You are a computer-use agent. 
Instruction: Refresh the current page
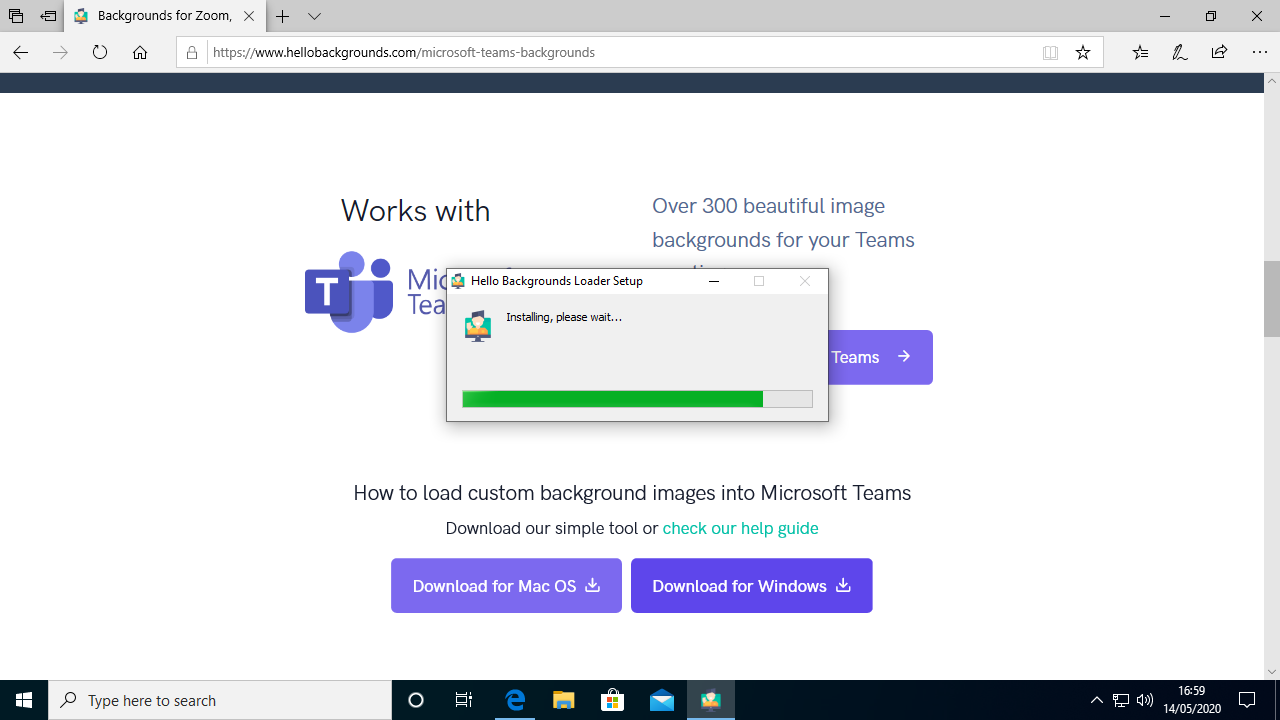pyautogui.click(x=100, y=52)
